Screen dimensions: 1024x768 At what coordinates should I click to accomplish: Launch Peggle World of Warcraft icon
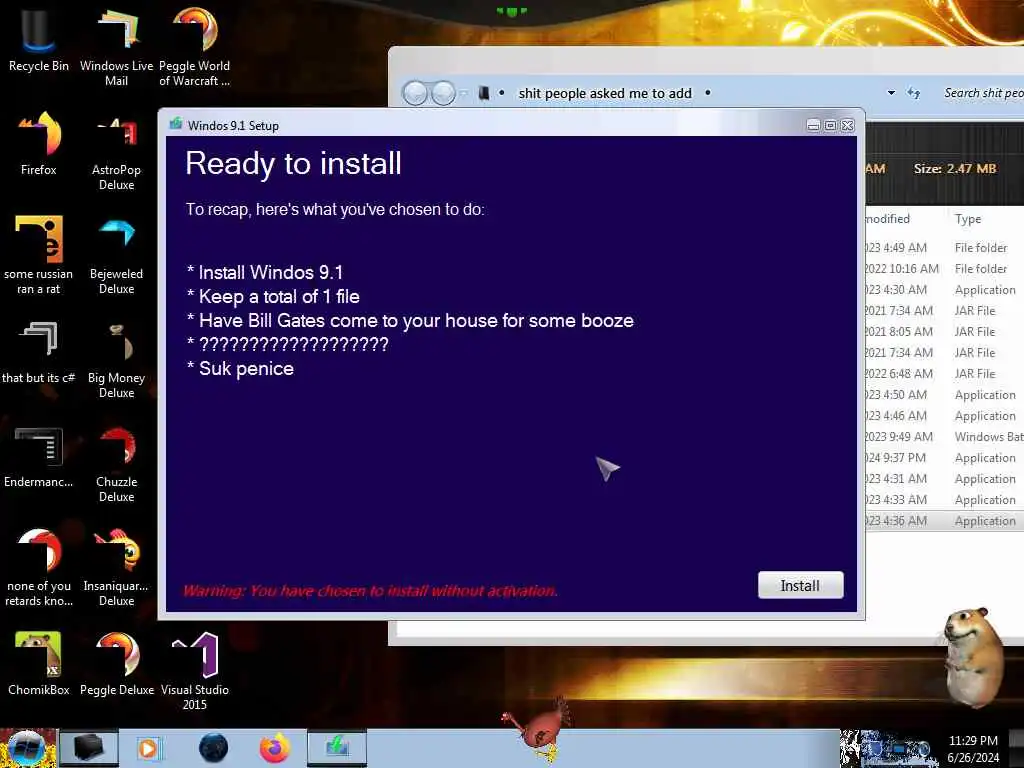coord(195,47)
